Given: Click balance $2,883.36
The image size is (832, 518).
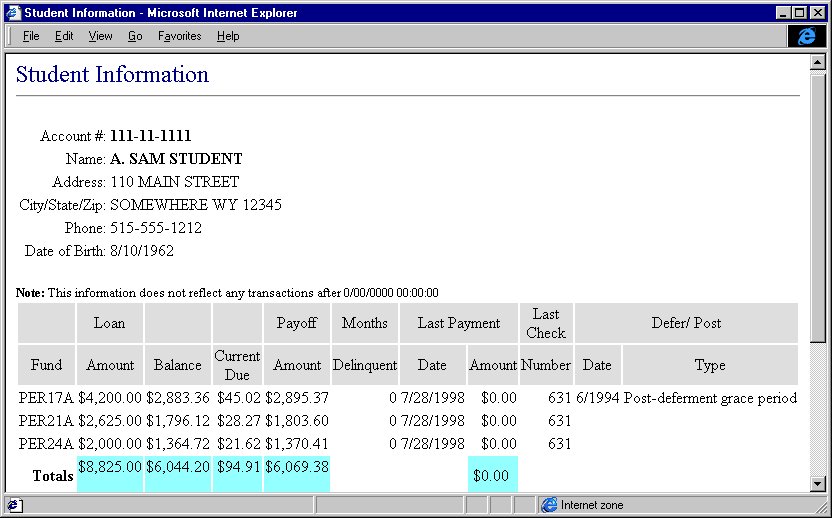Looking at the screenshot, I should point(178,398).
